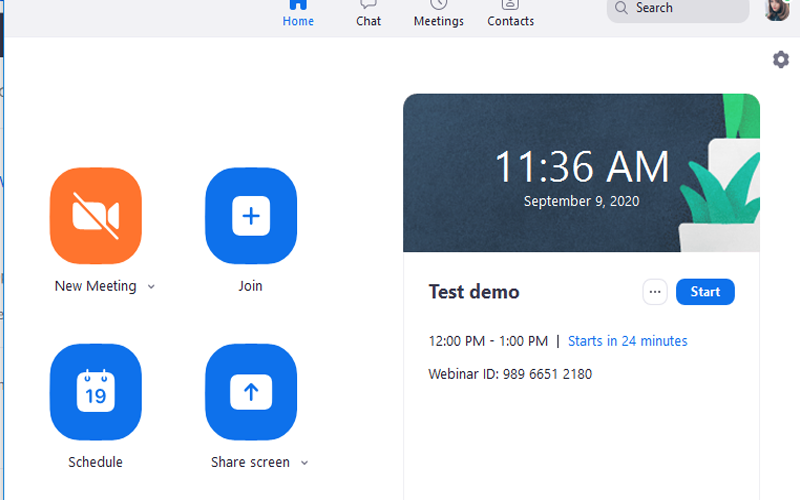Open the Schedule calendar icon

(96, 392)
